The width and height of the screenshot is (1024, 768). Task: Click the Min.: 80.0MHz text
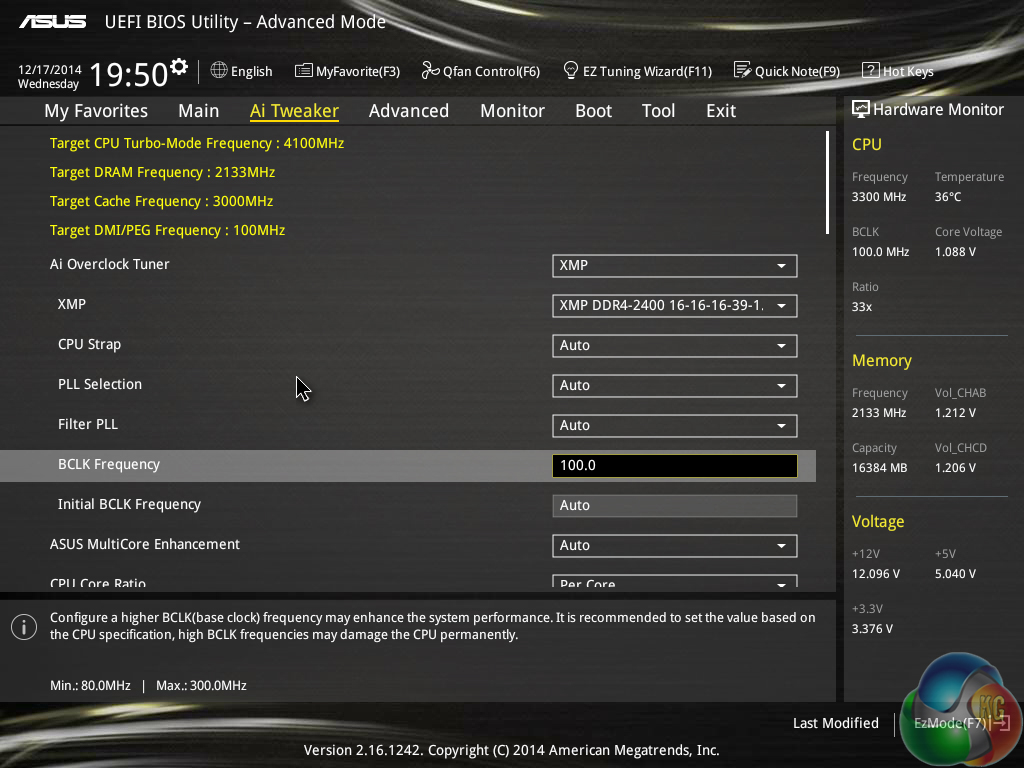coord(90,686)
